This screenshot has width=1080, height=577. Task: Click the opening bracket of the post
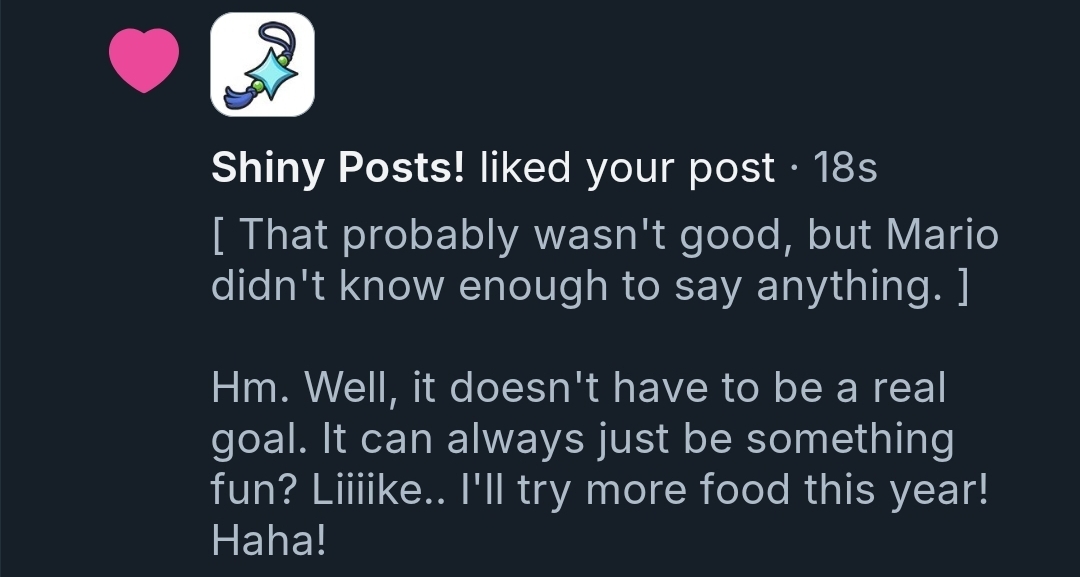coord(217,236)
